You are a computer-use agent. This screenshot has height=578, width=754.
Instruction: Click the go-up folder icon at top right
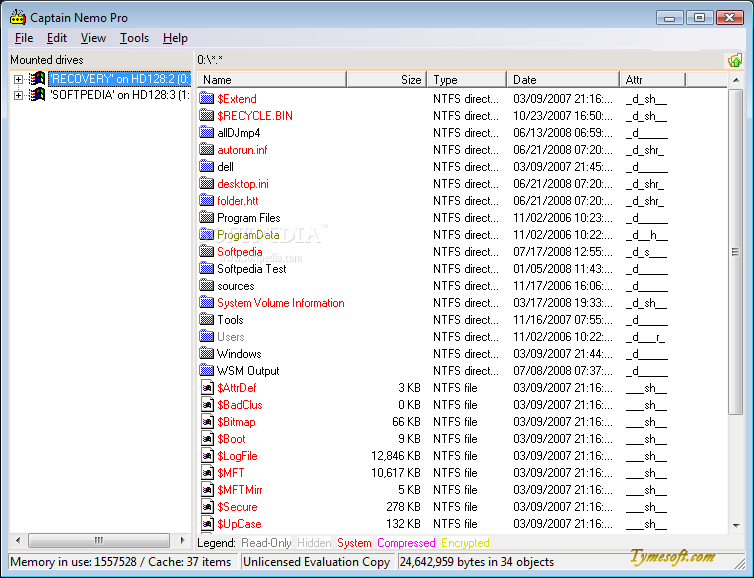click(735, 61)
